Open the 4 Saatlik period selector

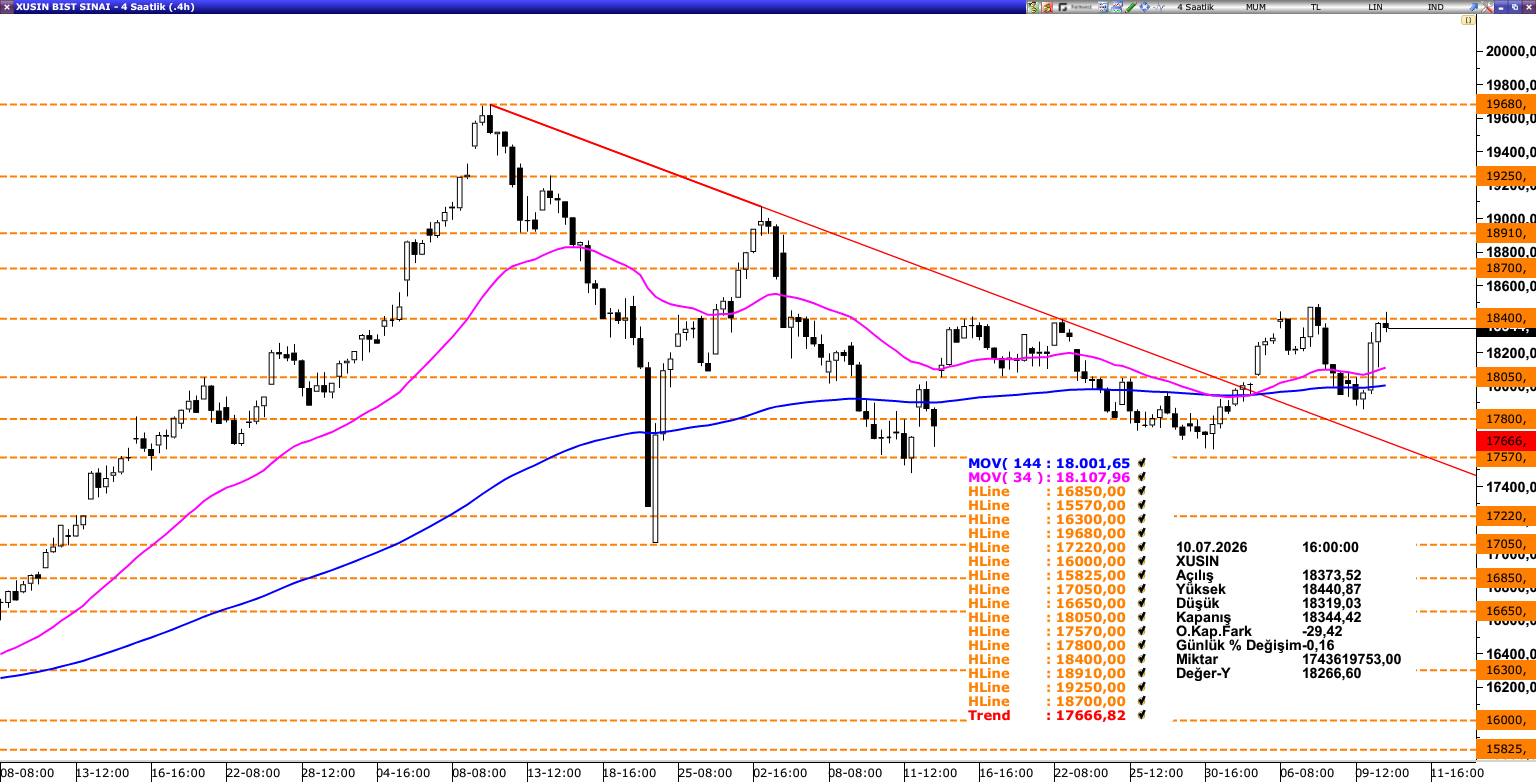[x=1195, y=7]
